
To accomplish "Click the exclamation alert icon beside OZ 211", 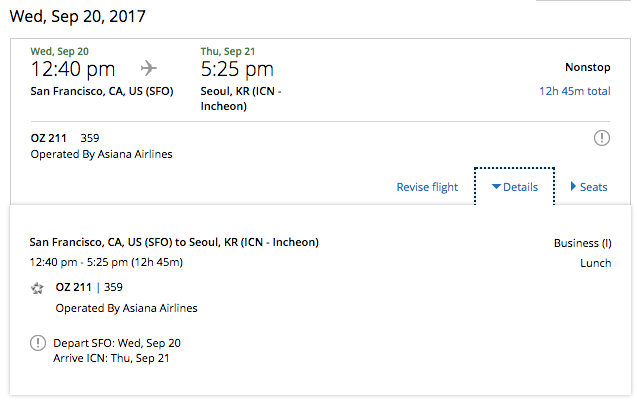I will click(x=602, y=138).
